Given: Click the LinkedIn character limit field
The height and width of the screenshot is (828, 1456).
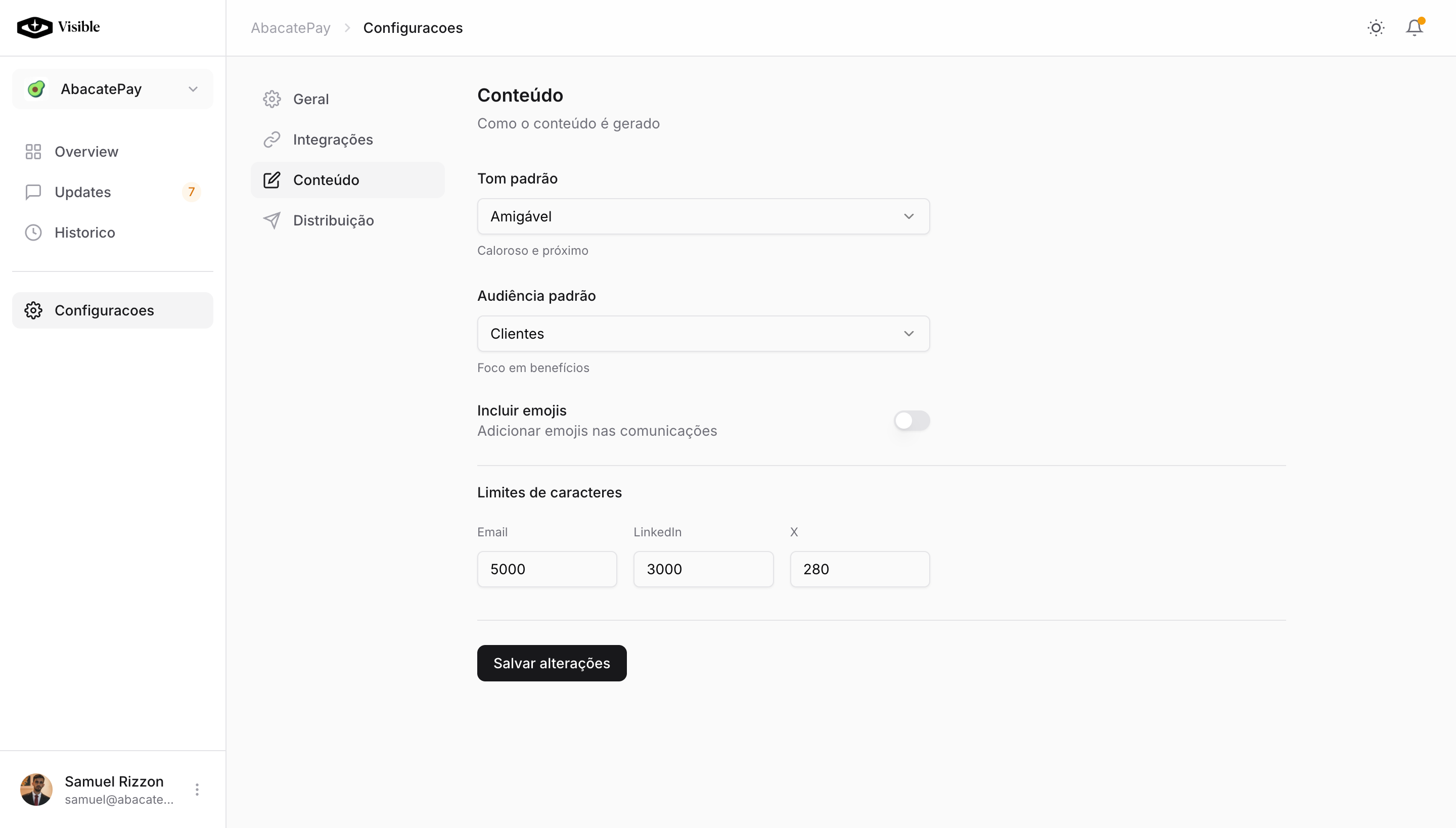Looking at the screenshot, I should 703,569.
